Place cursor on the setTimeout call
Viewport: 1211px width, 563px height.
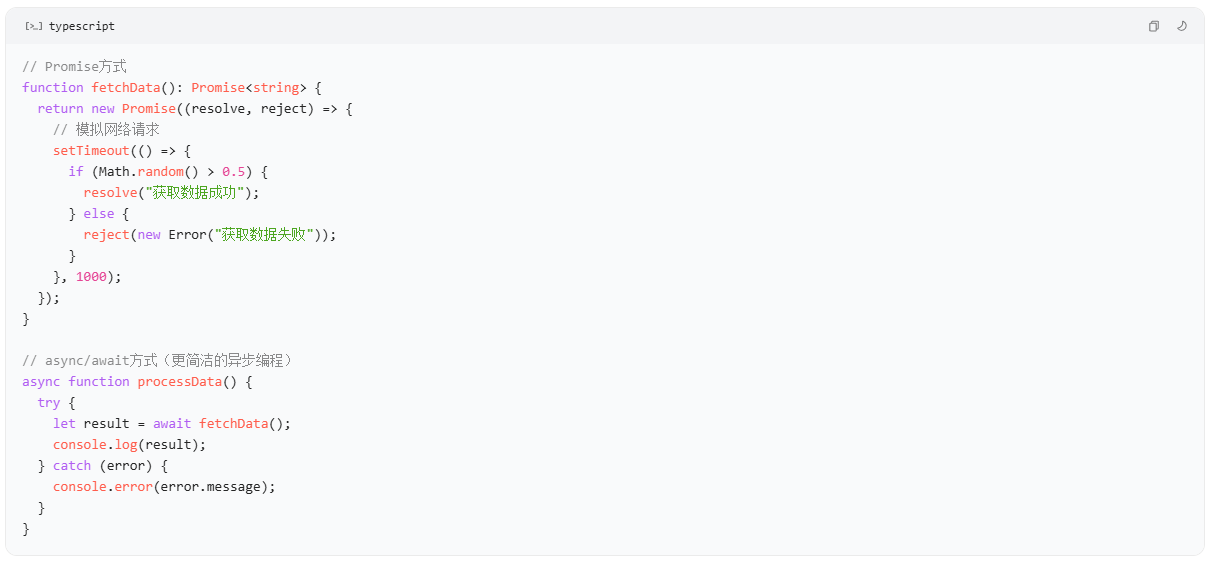pos(91,150)
